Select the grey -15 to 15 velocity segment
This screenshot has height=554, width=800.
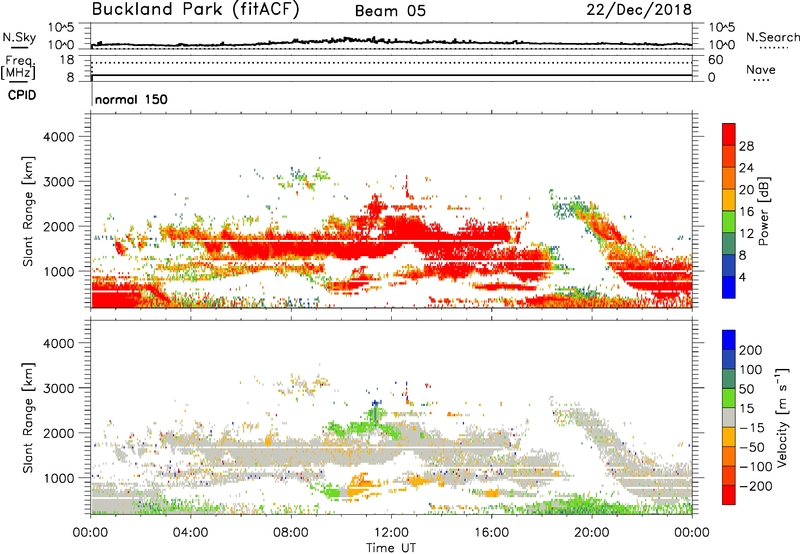729,418
